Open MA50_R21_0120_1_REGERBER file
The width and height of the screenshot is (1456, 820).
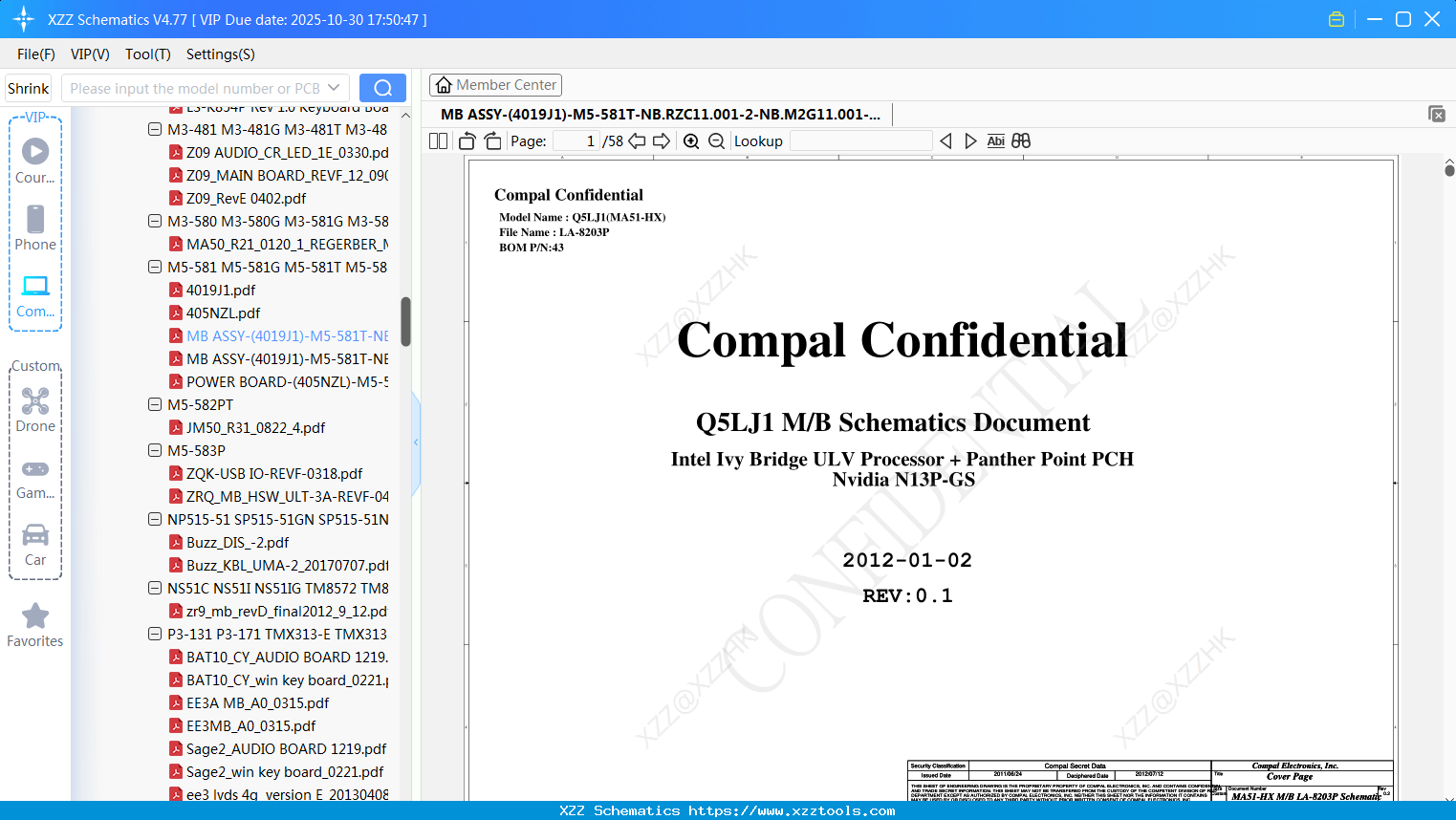[x=287, y=244]
